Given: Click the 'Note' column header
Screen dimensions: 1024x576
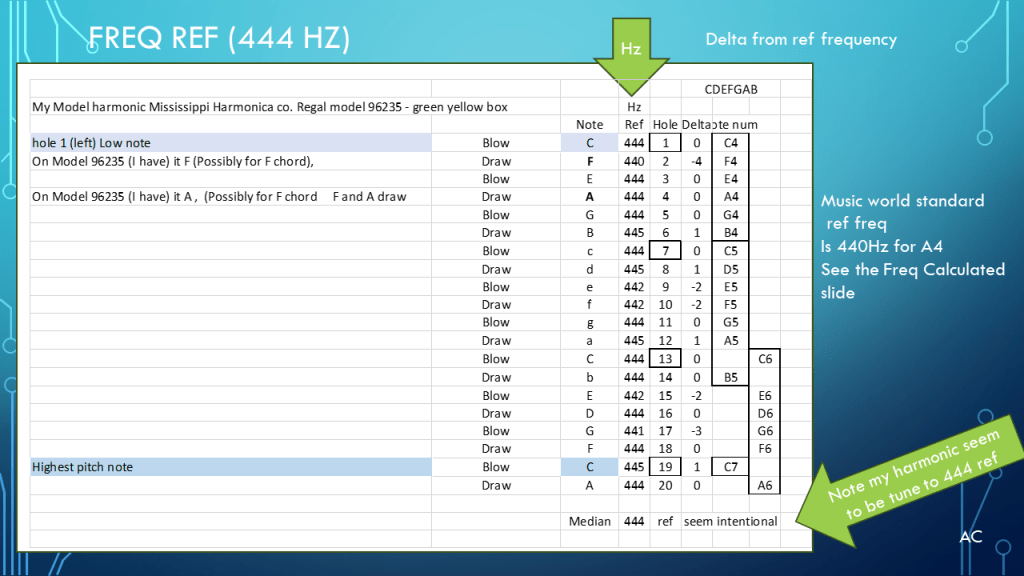Looking at the screenshot, I should (590, 124).
